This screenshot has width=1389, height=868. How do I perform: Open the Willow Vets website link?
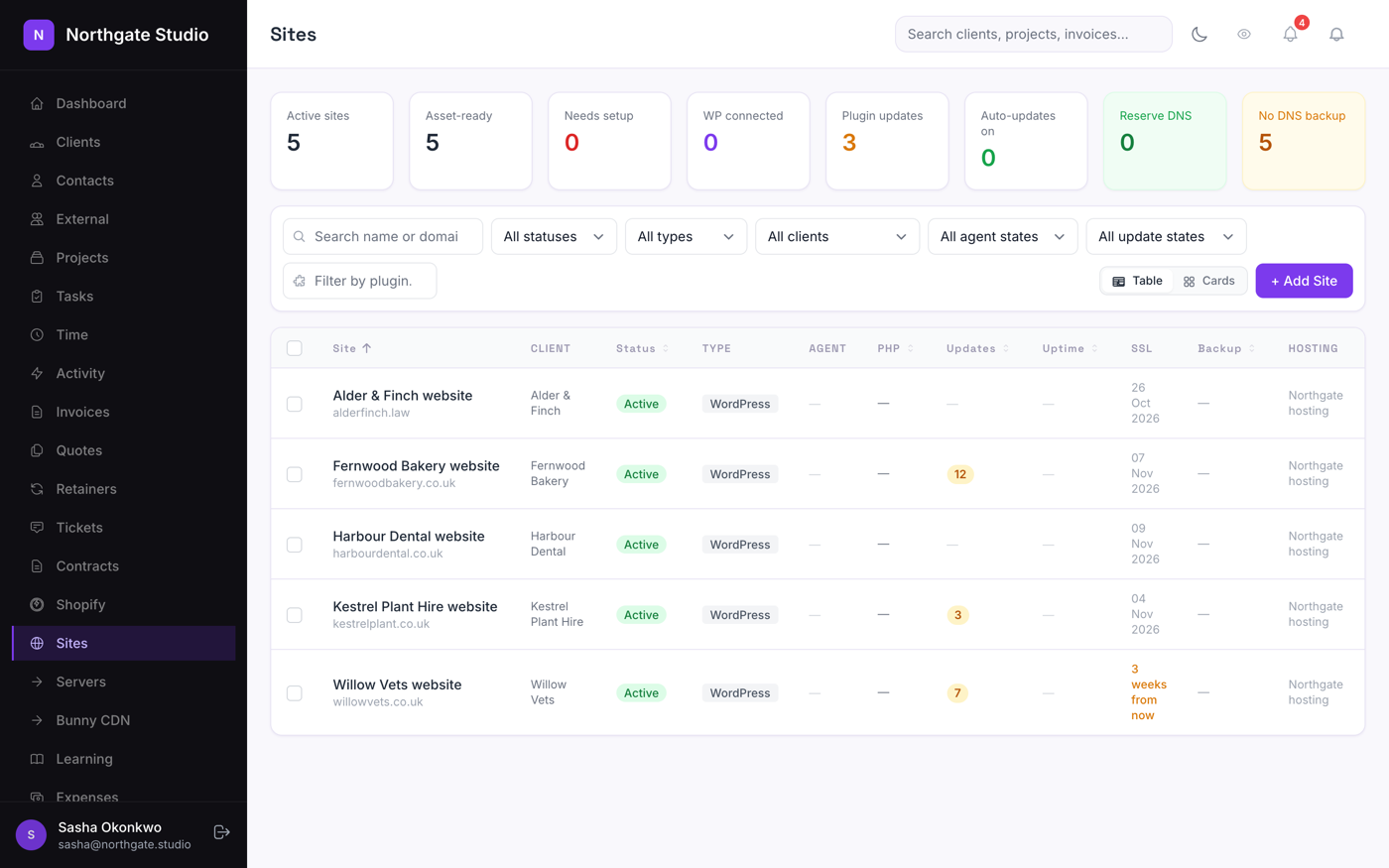(x=397, y=684)
